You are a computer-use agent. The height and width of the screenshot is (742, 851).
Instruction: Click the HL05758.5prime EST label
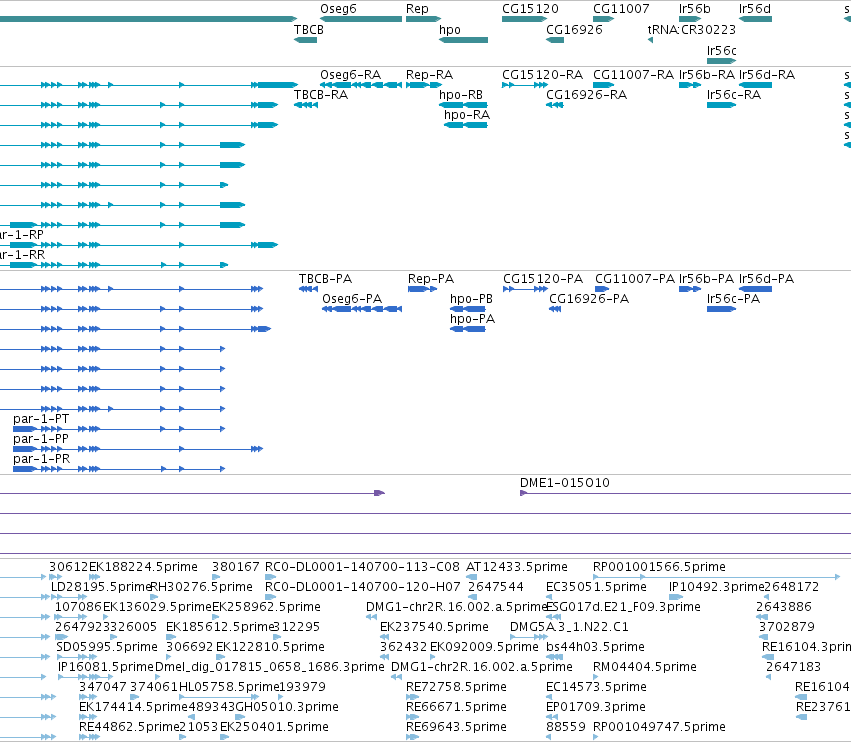tap(229, 687)
